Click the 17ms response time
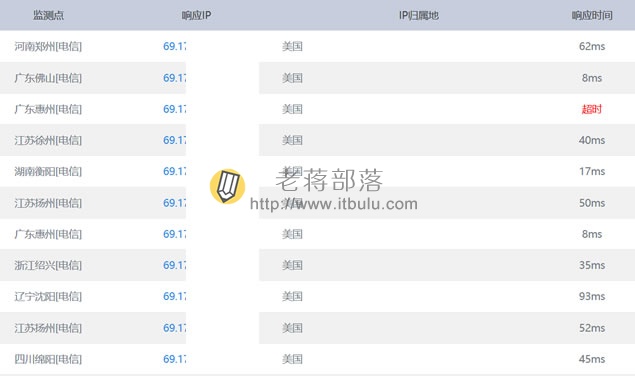Image resolution: width=635 pixels, height=376 pixels. pos(592,171)
